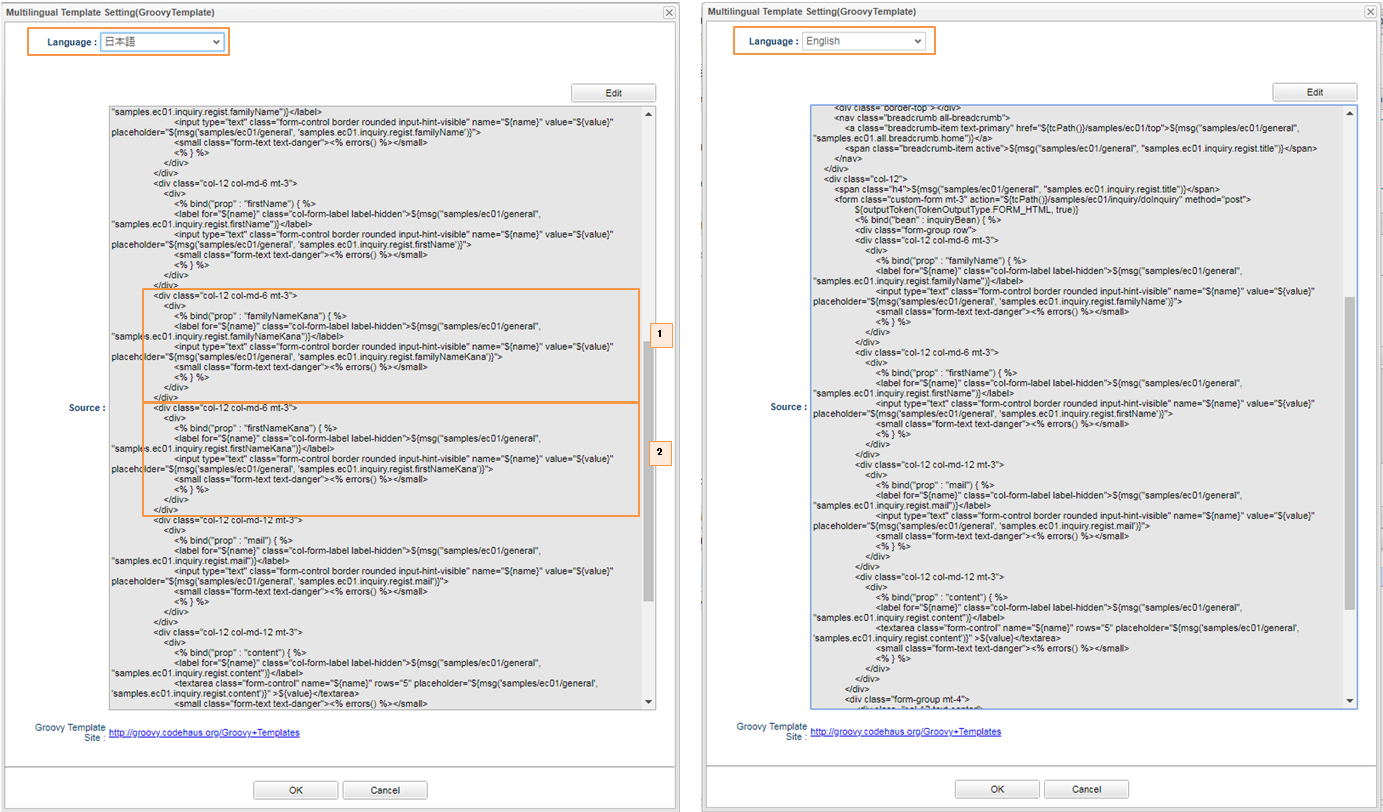Click the firstNameKana bind line in source
This screenshot has height=812, width=1383.
coord(255,427)
